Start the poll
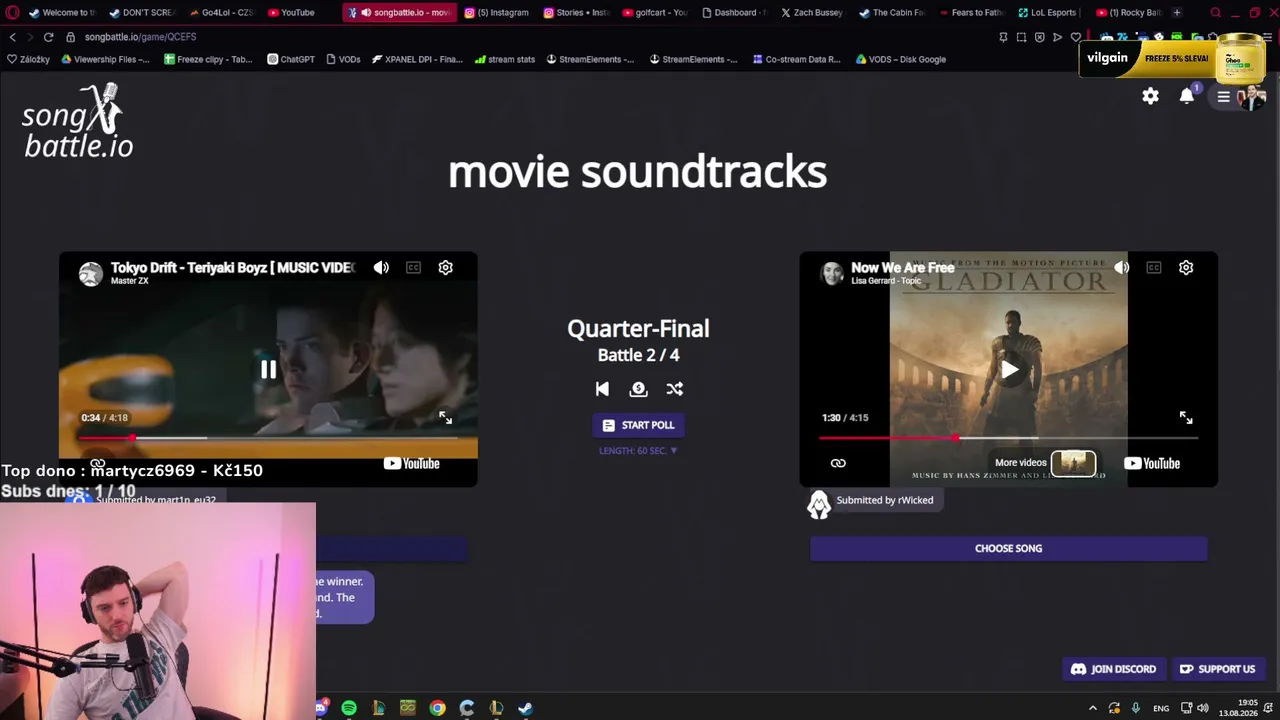The image size is (1280, 720). tap(638, 425)
